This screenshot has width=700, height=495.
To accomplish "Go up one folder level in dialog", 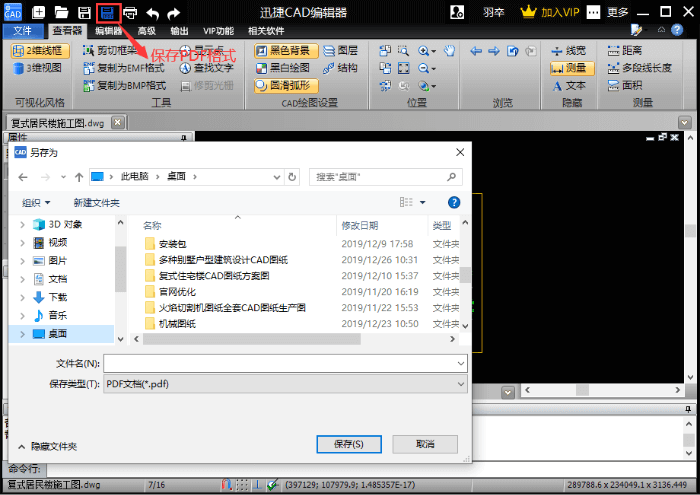I will pyautogui.click(x=79, y=177).
